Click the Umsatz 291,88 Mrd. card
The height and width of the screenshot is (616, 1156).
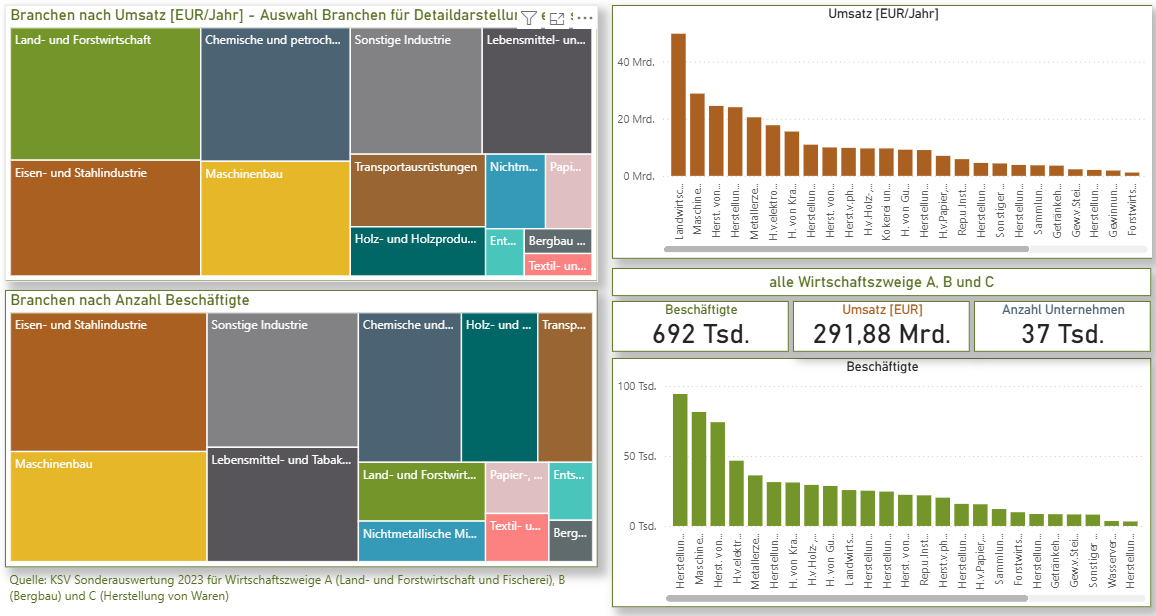point(881,326)
